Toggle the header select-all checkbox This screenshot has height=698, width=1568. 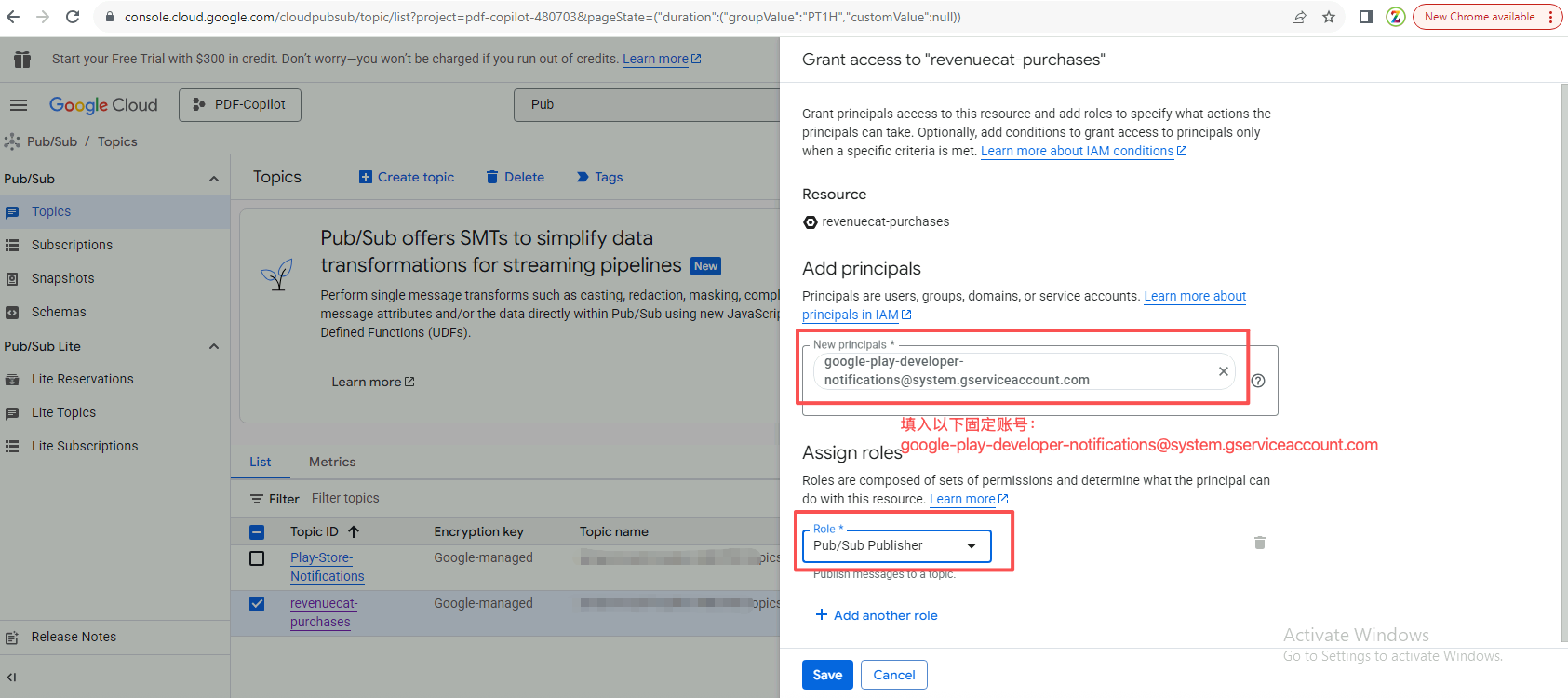[258, 532]
